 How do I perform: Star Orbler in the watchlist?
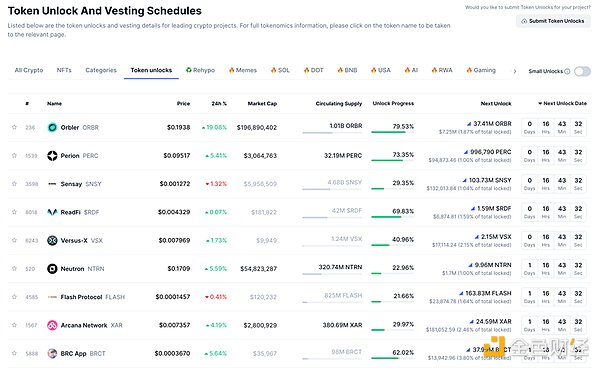[x=14, y=127]
